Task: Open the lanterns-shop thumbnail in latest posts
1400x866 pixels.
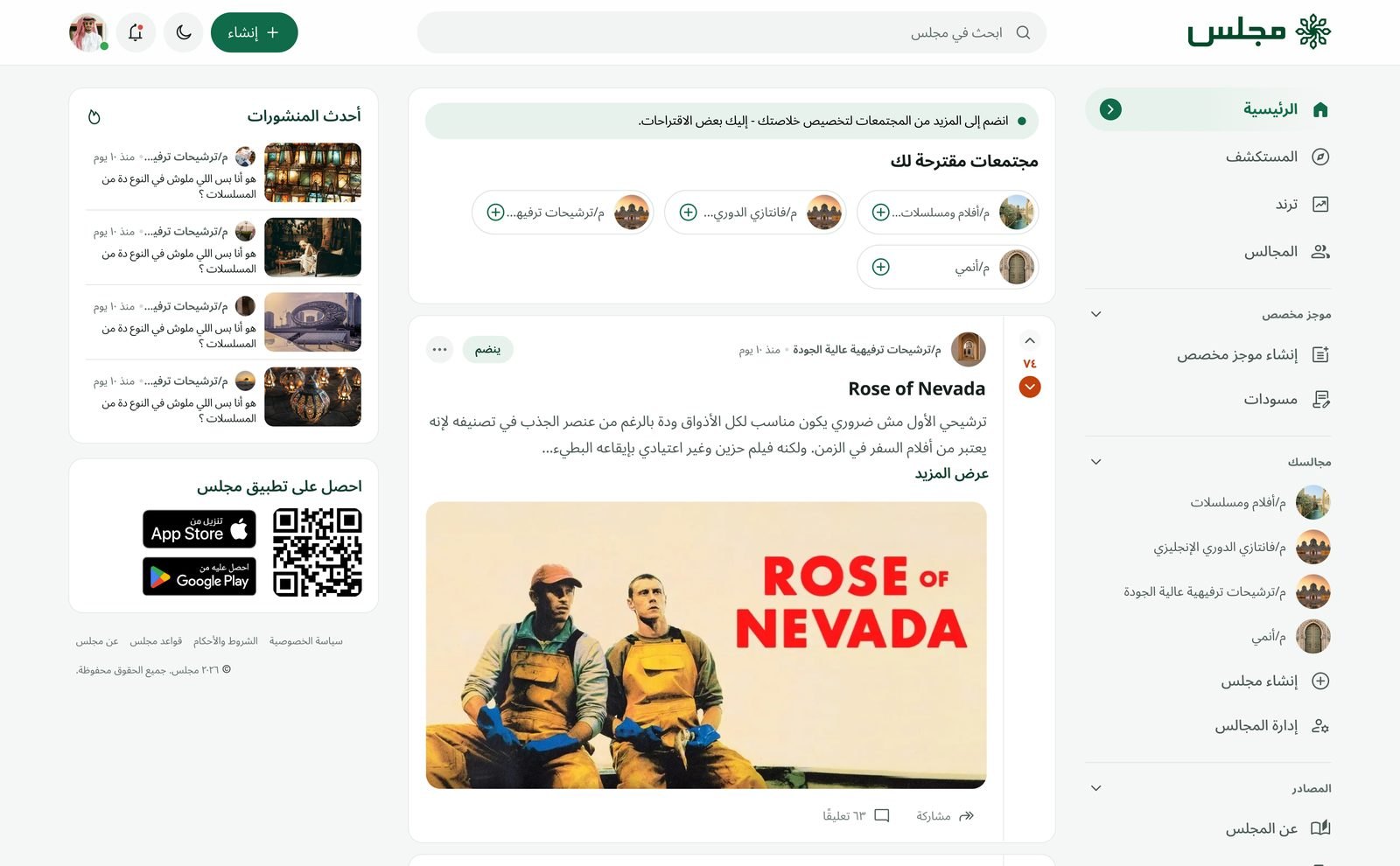Action: point(312,172)
